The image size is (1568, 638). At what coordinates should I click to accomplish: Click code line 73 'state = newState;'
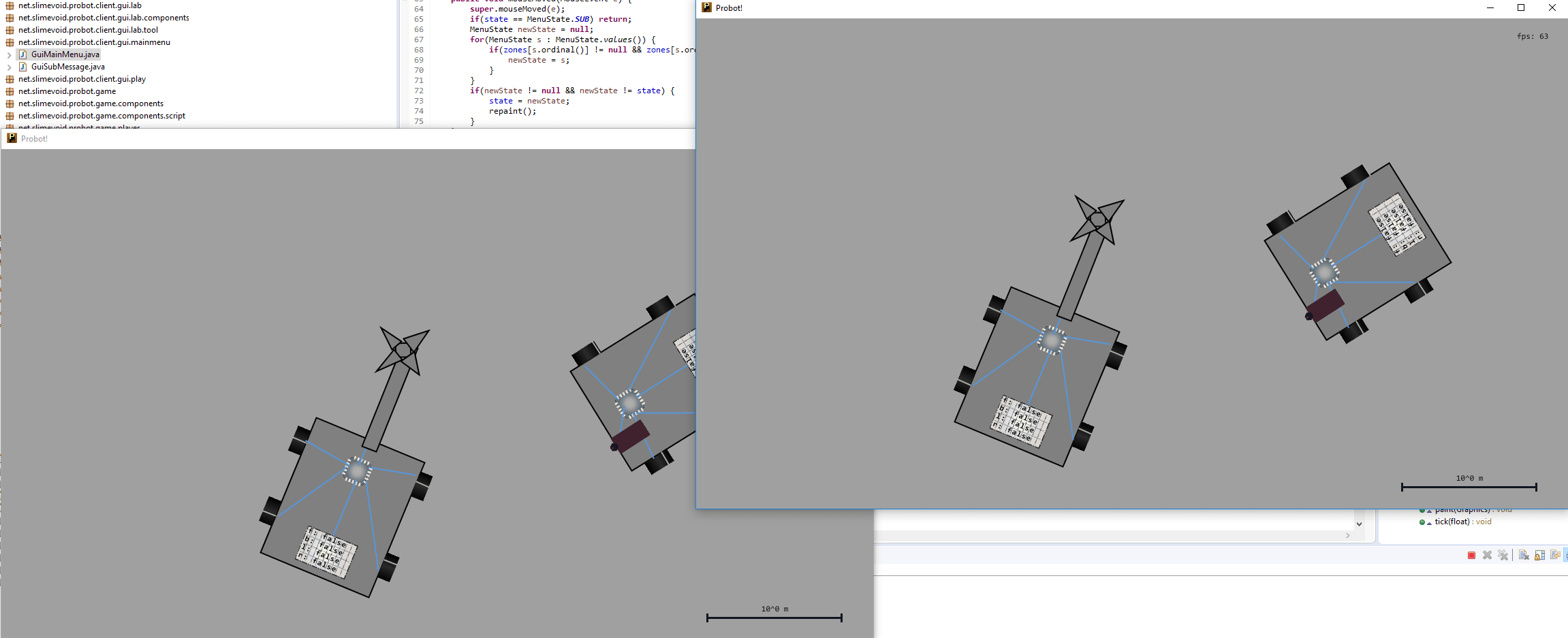point(529,101)
